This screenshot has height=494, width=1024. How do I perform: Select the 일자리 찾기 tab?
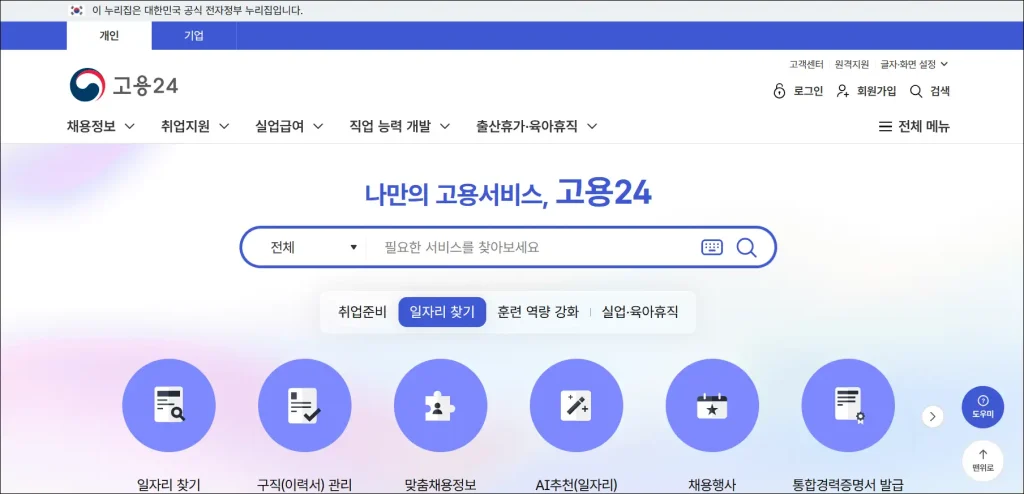pos(442,312)
